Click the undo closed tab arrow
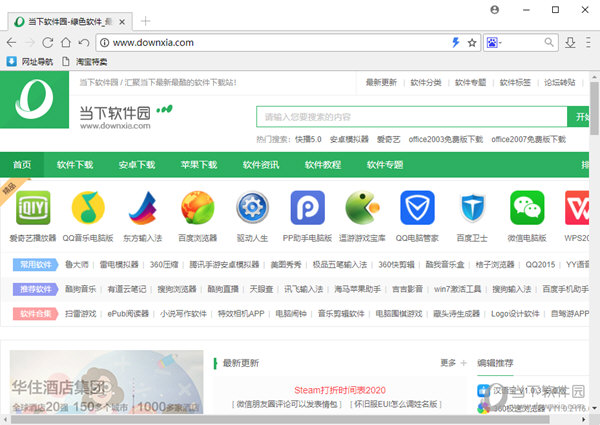Viewport: 600px width, 425px height. [83, 42]
